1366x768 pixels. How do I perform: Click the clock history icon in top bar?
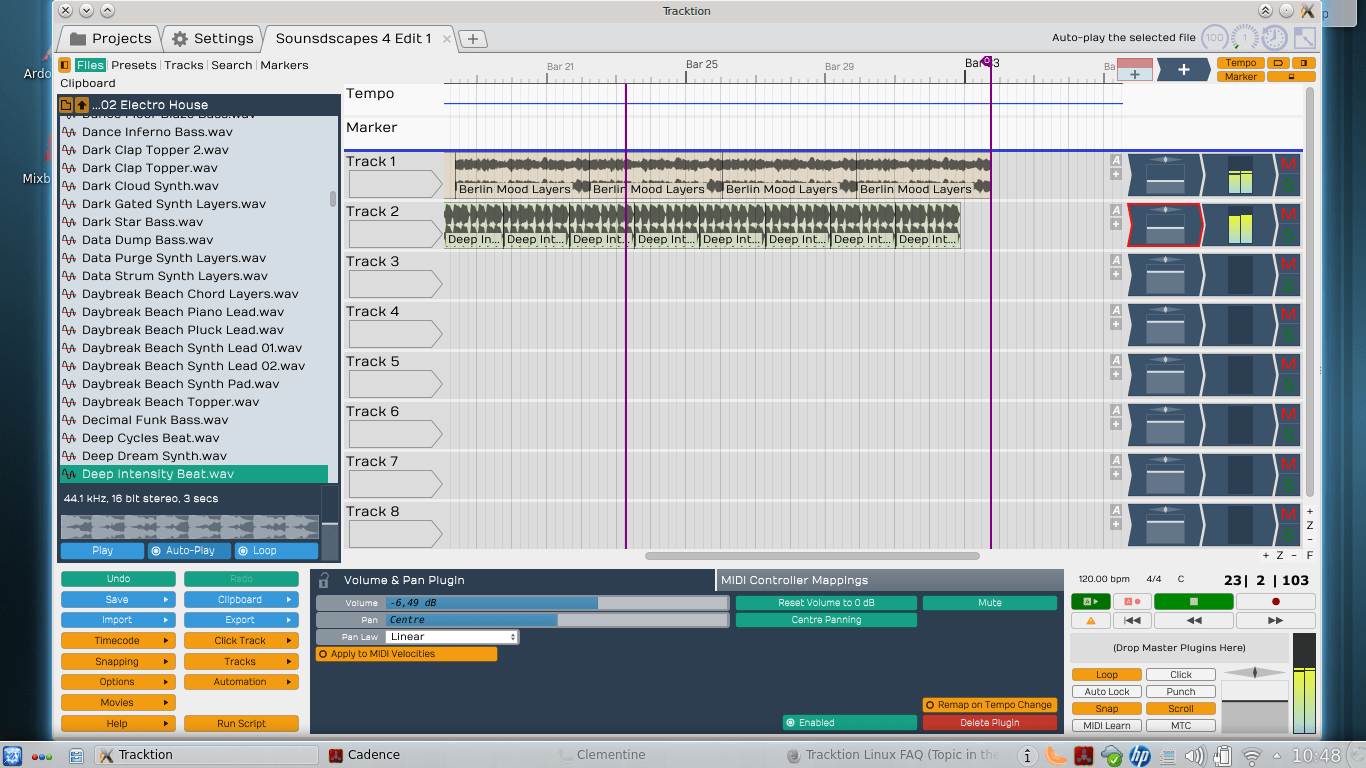[x=1274, y=38]
